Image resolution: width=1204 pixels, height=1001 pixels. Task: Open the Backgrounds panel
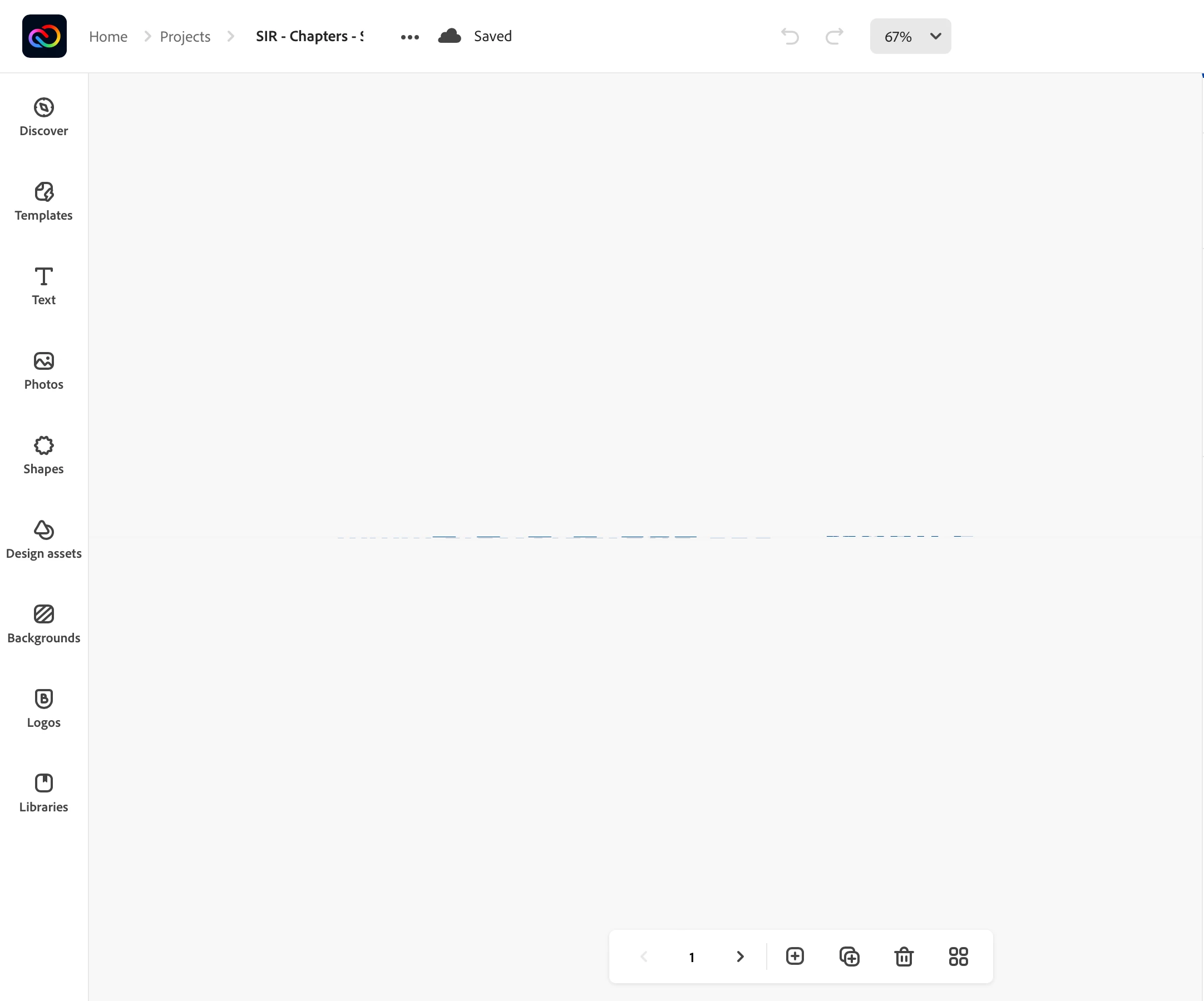pyautogui.click(x=43, y=624)
